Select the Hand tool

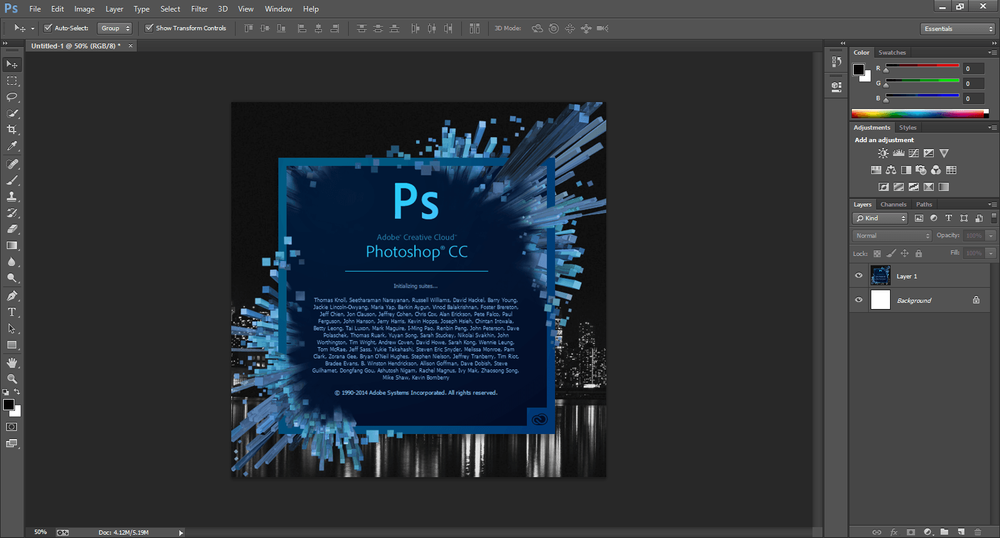11,363
